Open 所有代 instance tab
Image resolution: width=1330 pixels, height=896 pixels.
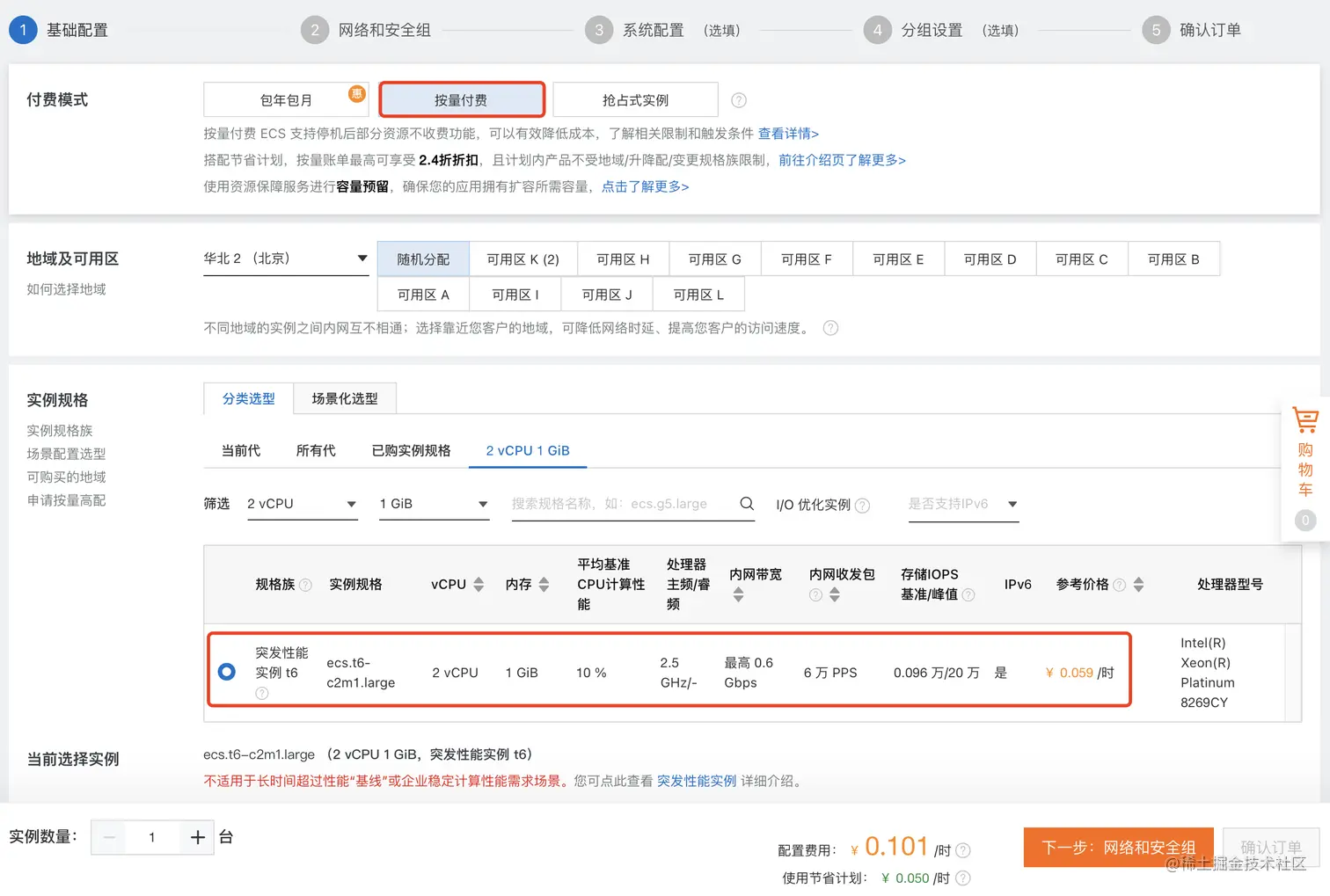pyautogui.click(x=316, y=450)
